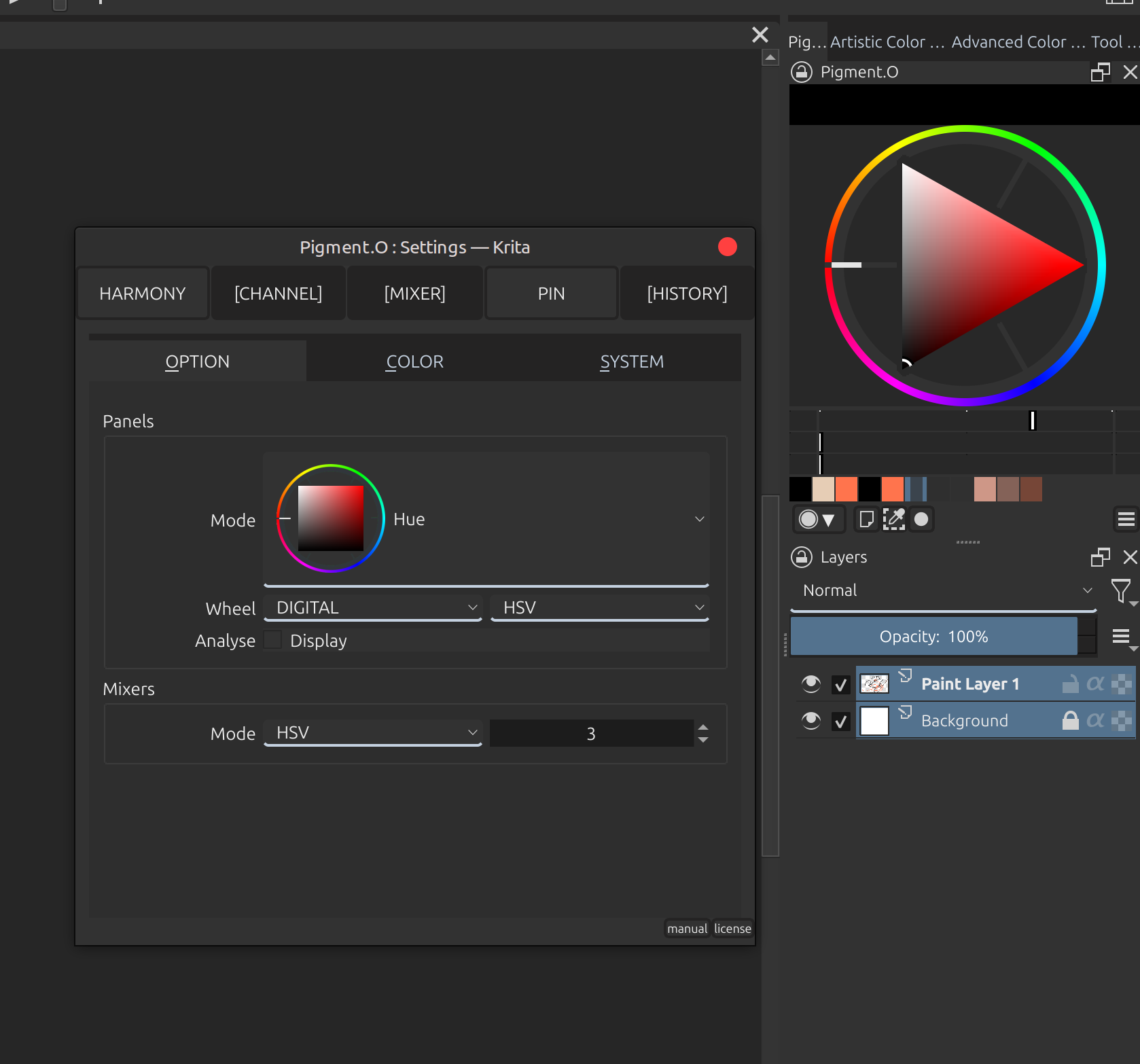Expand the Mixers Mode HSV dropdown
The width and height of the screenshot is (1140, 1064).
[373, 733]
